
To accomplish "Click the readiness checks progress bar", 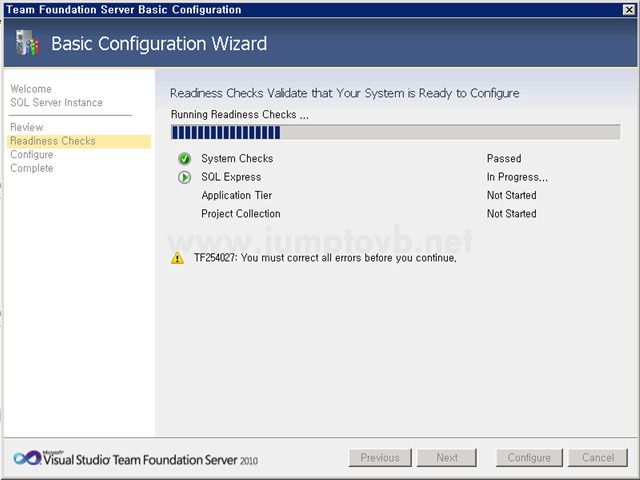I will (x=396, y=132).
